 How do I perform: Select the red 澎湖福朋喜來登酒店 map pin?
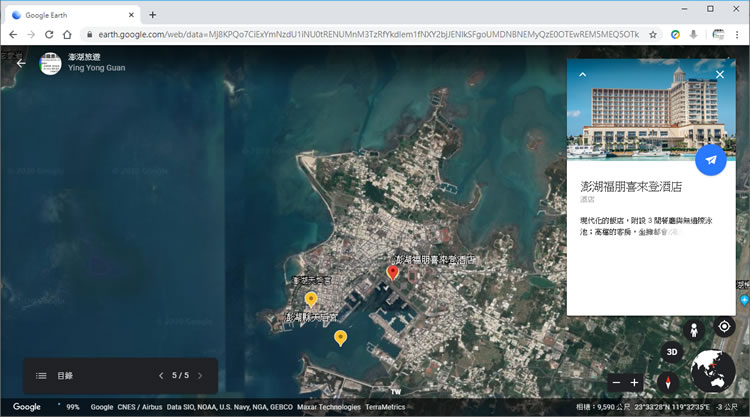pos(392,273)
